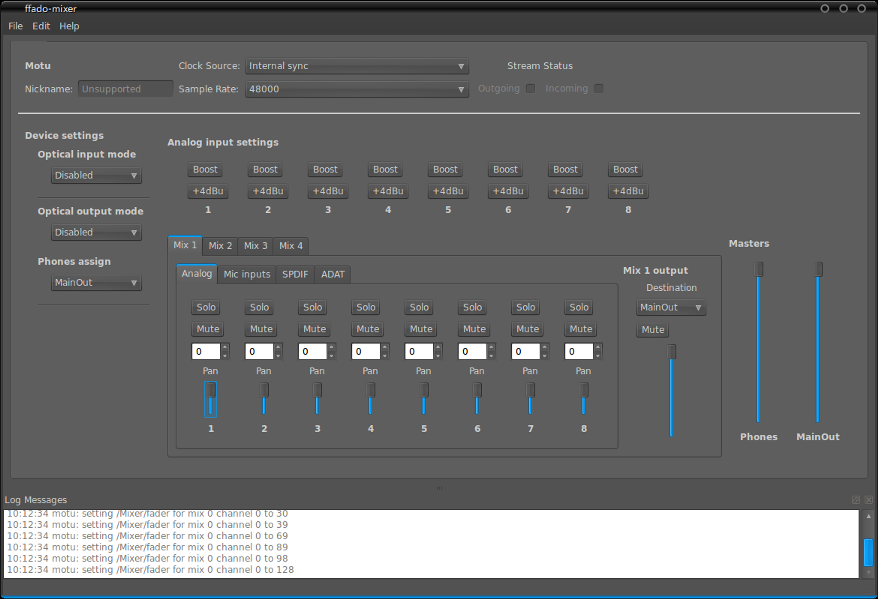Click the channel 1 Pan value field
The width and height of the screenshot is (878, 599).
point(206,352)
